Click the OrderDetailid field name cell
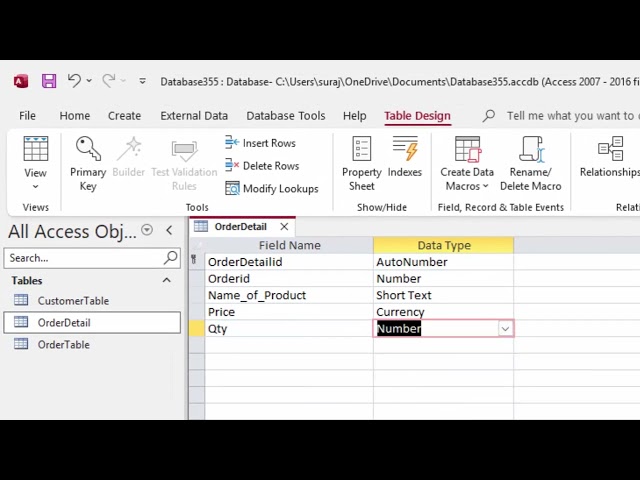 click(x=289, y=262)
